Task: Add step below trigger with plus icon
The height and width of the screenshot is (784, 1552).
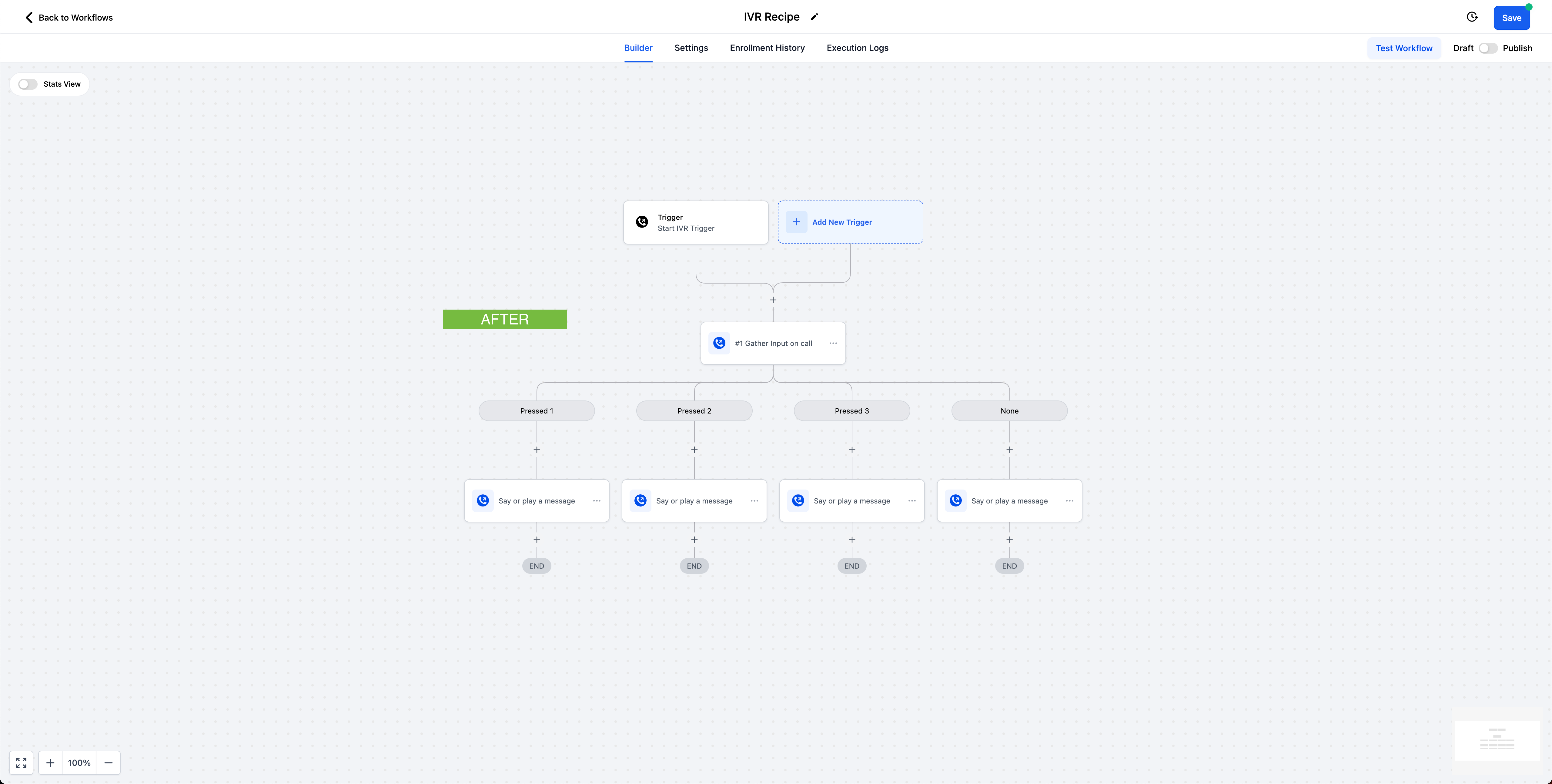Action: [773, 300]
